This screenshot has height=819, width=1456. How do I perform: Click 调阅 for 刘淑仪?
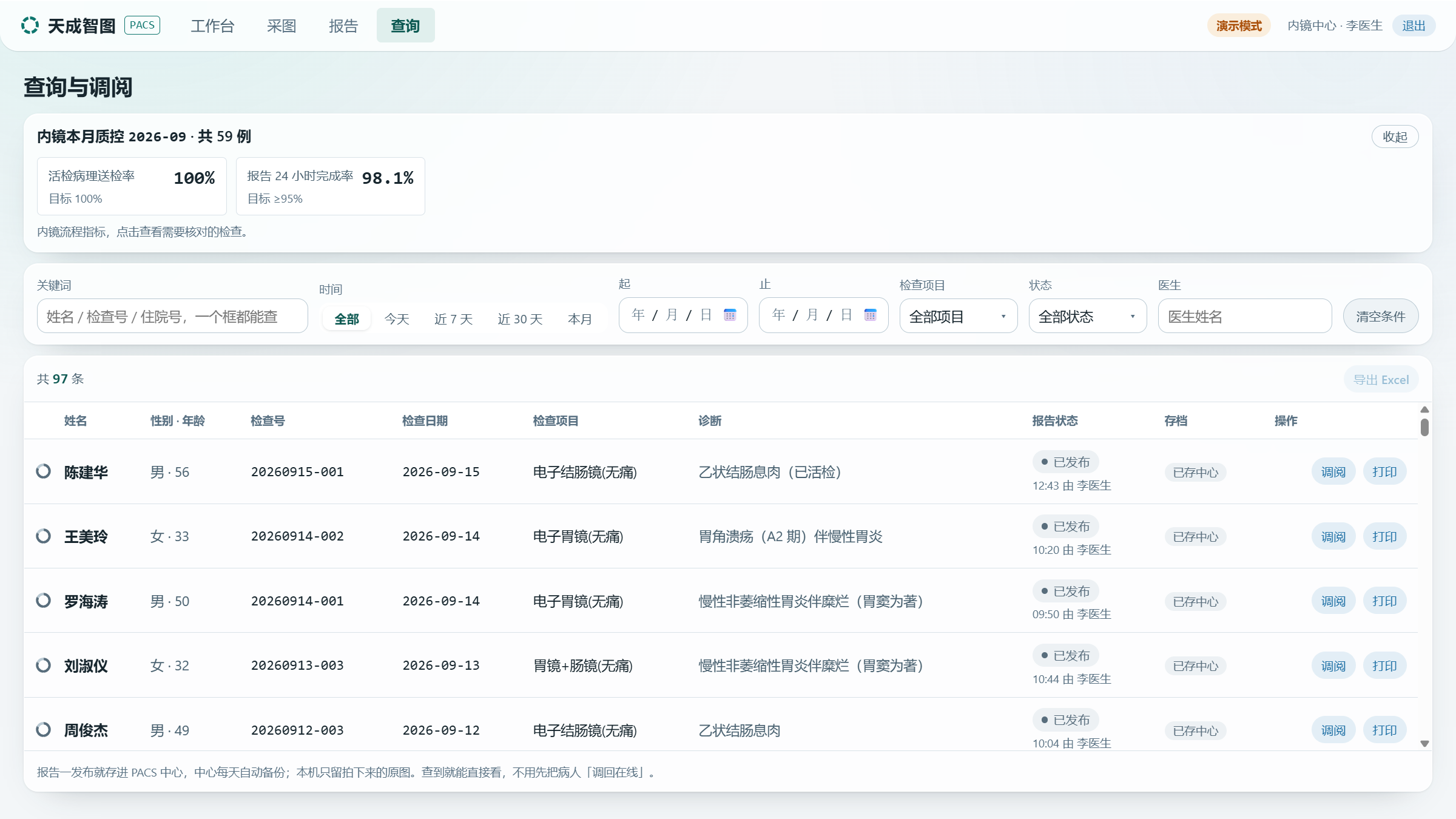click(1333, 665)
